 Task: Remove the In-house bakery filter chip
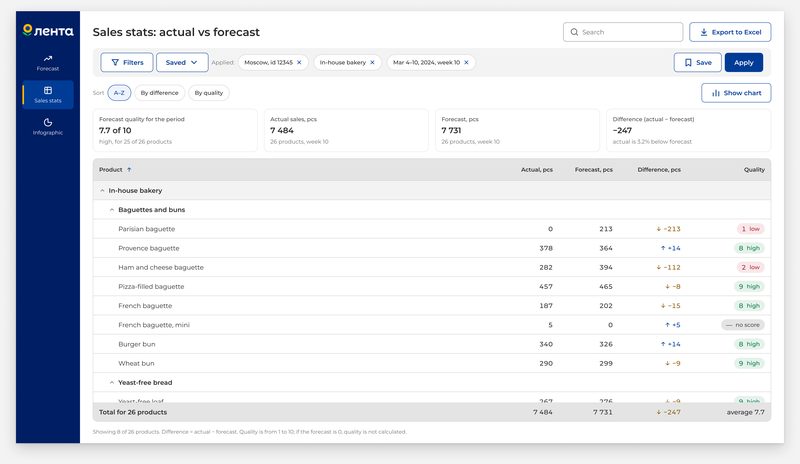point(372,62)
